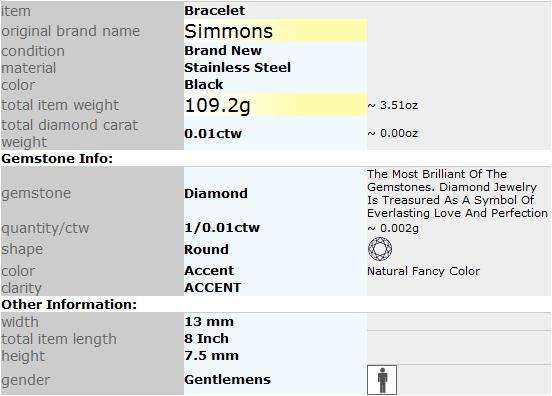Click the Other Information section header
The image size is (552, 396).
pyautogui.click(x=69, y=304)
